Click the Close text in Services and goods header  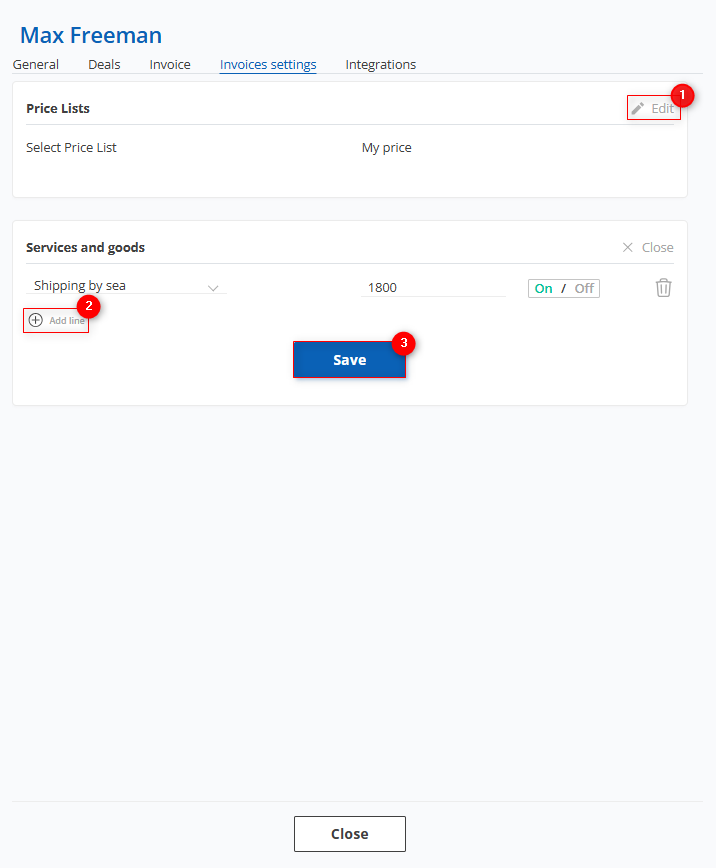pyautogui.click(x=657, y=247)
